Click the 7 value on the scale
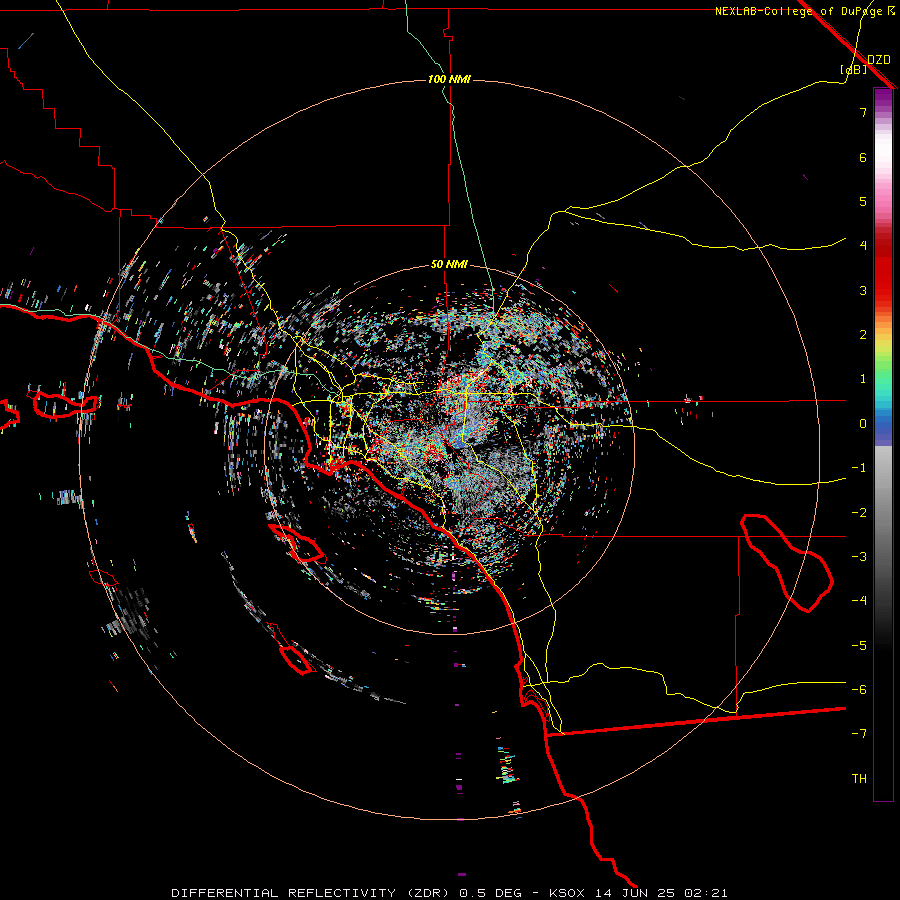900x900 pixels. [863, 112]
